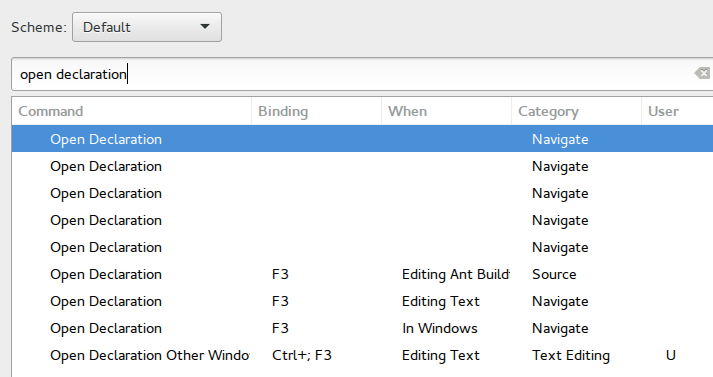Screen dimensions: 713x377
Task: Click the U marker in the User column
Action: 671,355
